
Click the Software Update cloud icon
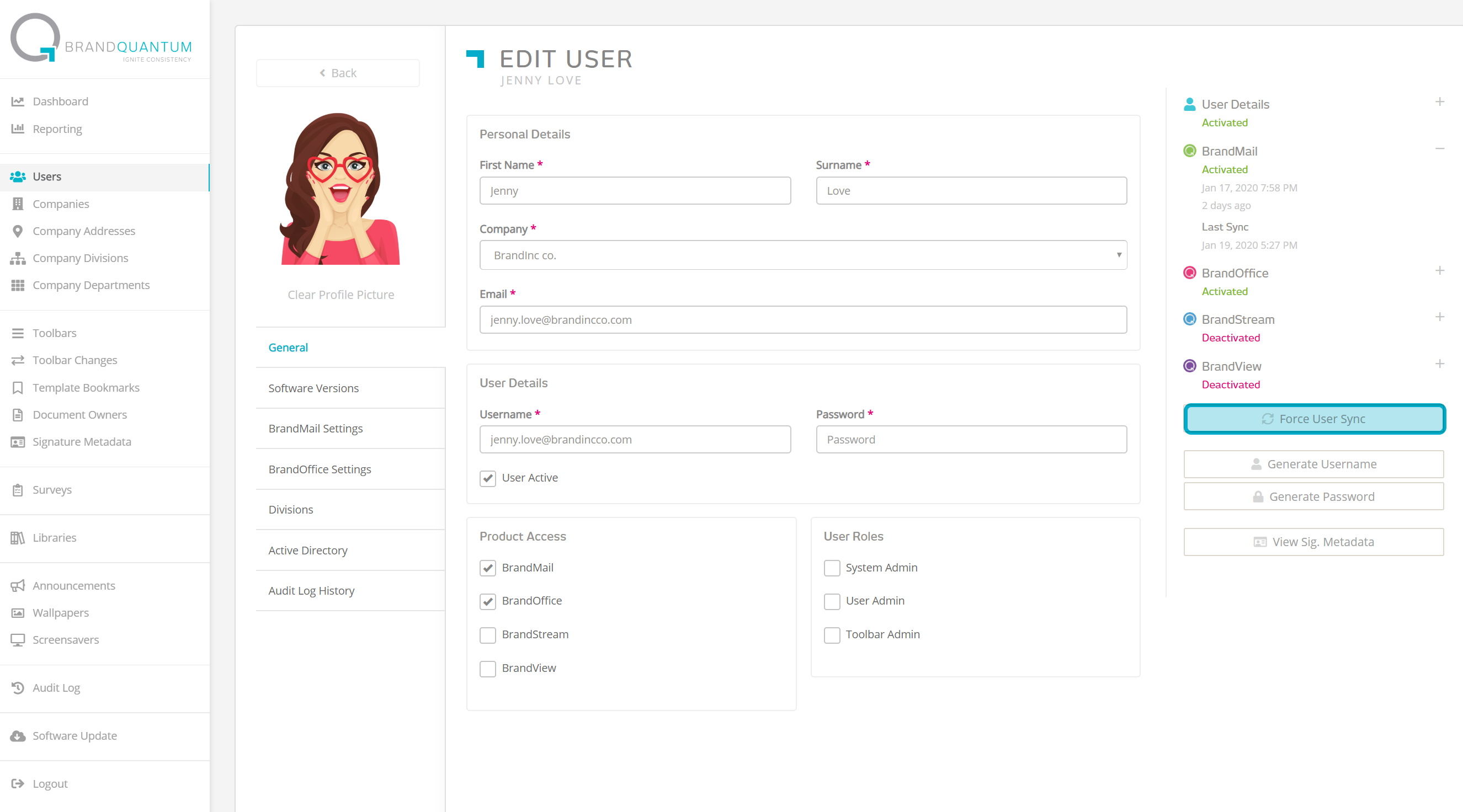(18, 736)
